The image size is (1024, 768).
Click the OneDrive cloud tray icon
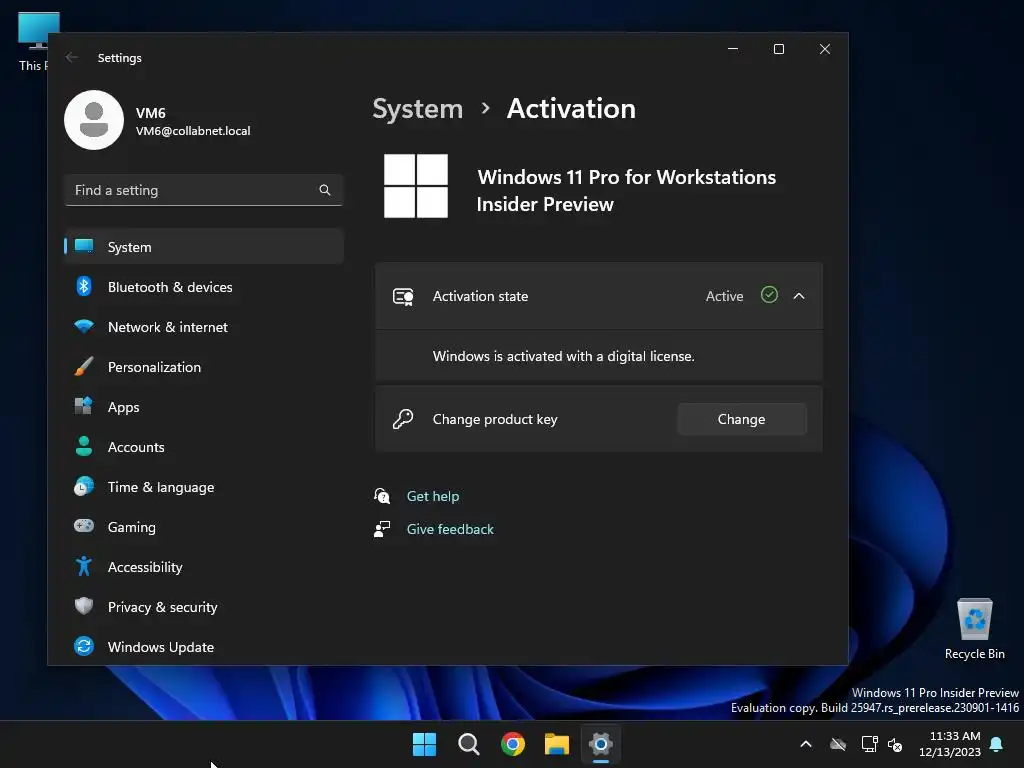point(838,744)
